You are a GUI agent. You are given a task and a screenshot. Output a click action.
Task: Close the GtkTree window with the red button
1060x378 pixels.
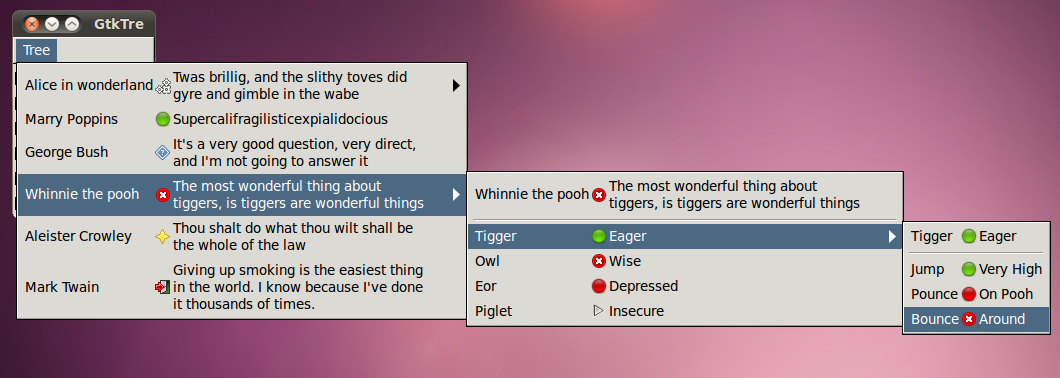pos(32,24)
